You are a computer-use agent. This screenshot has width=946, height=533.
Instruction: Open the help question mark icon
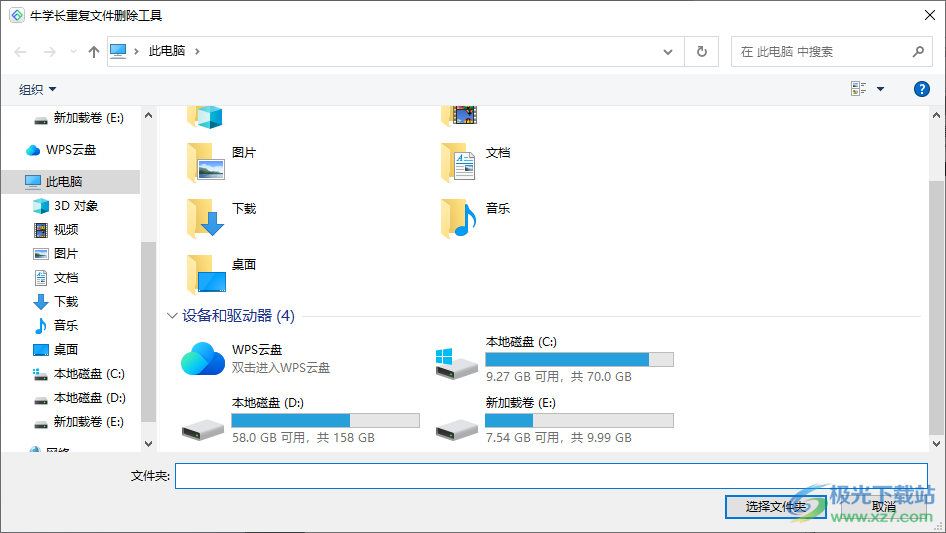[922, 89]
